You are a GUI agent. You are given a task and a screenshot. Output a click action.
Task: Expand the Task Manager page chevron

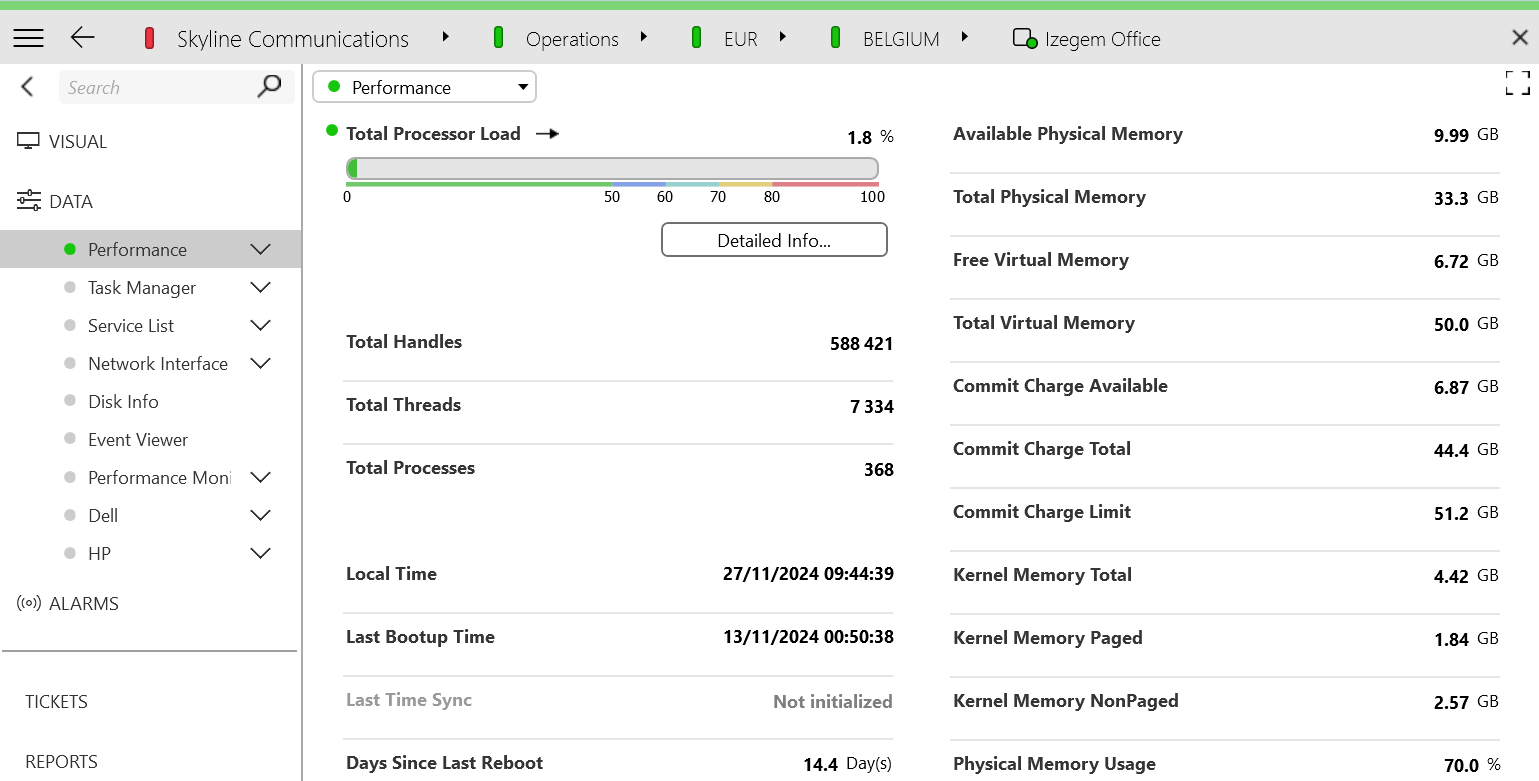click(260, 288)
